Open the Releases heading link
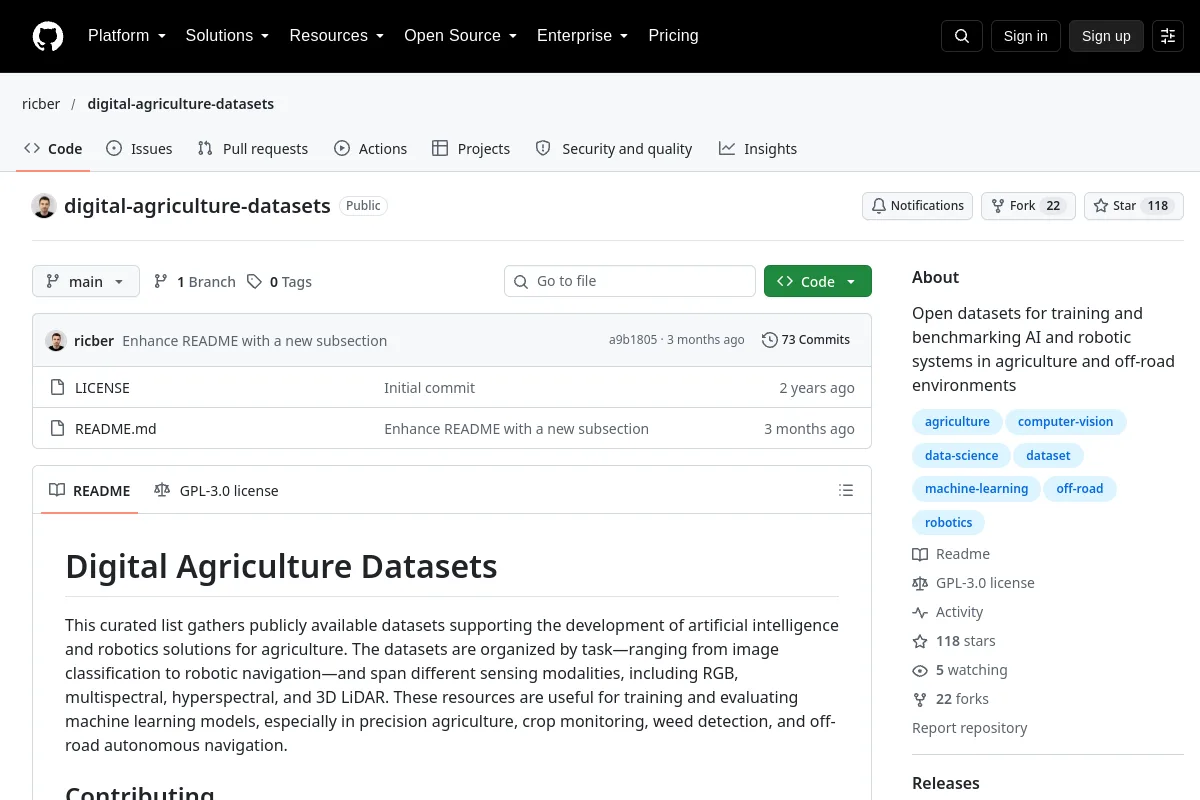 pos(946,784)
